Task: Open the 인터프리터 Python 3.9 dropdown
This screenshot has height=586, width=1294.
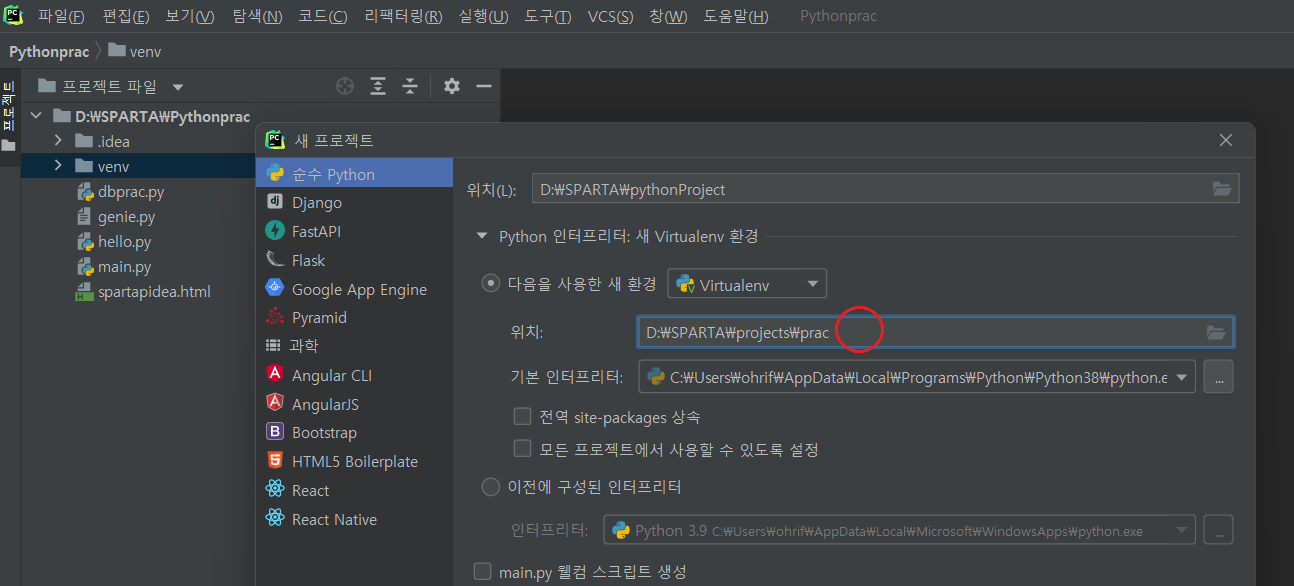Action: (900, 530)
